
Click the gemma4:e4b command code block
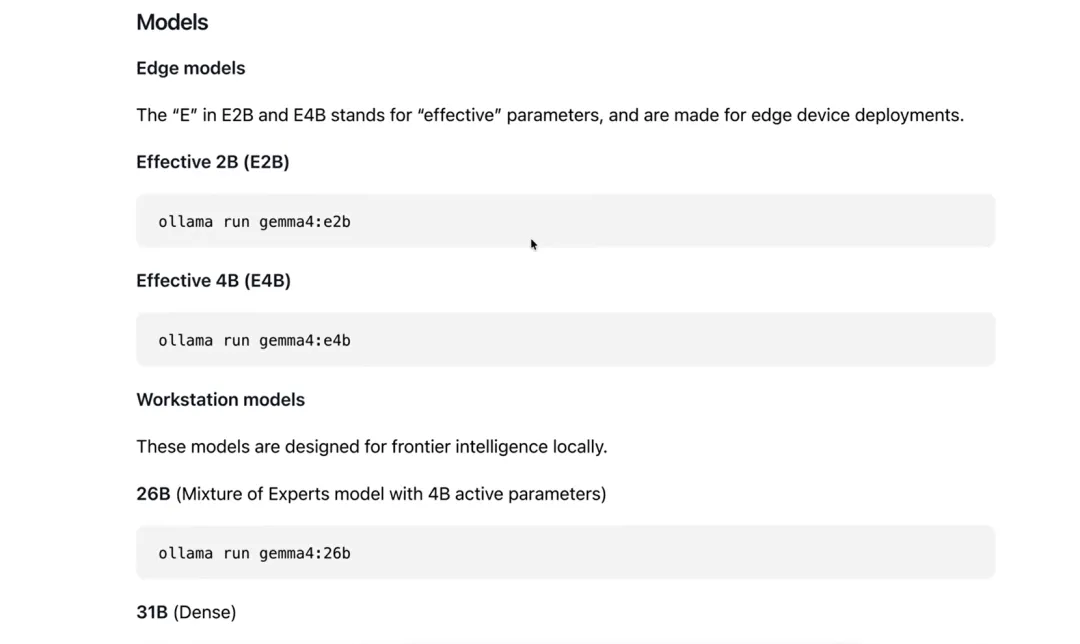click(565, 340)
